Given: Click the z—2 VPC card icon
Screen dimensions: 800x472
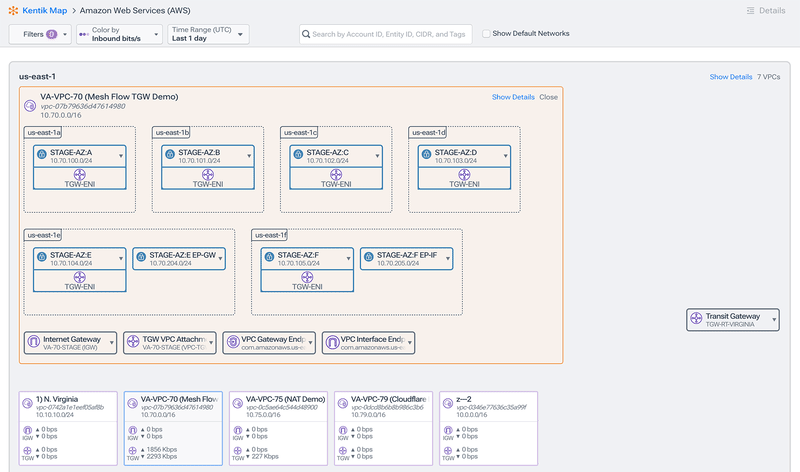Looking at the screenshot, I should (x=447, y=403).
